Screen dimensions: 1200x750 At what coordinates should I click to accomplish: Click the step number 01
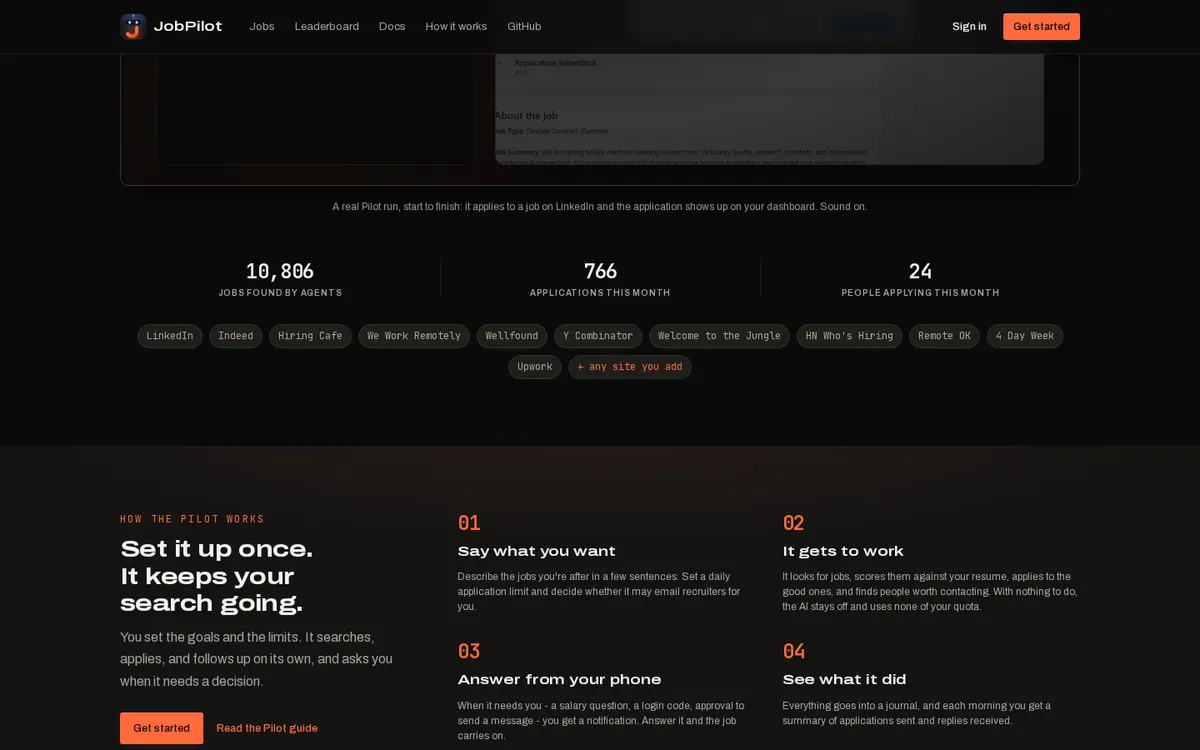point(469,523)
